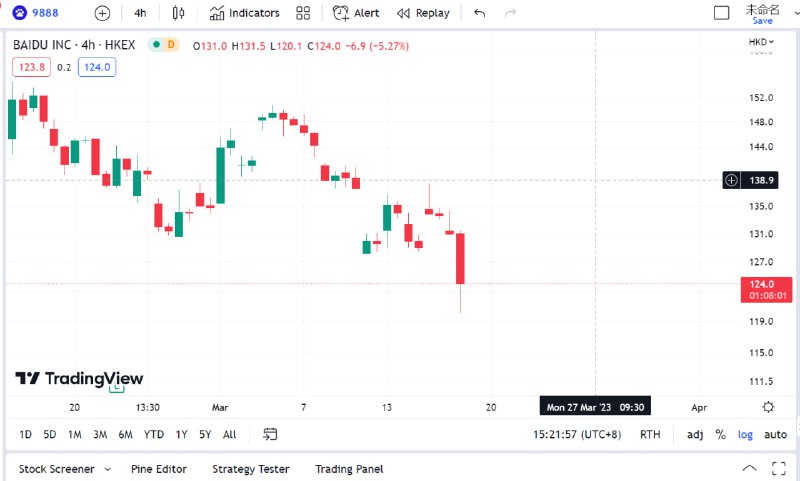The width and height of the screenshot is (800, 481).
Task: Switch to the Pine Editor tab
Action: tap(158, 469)
